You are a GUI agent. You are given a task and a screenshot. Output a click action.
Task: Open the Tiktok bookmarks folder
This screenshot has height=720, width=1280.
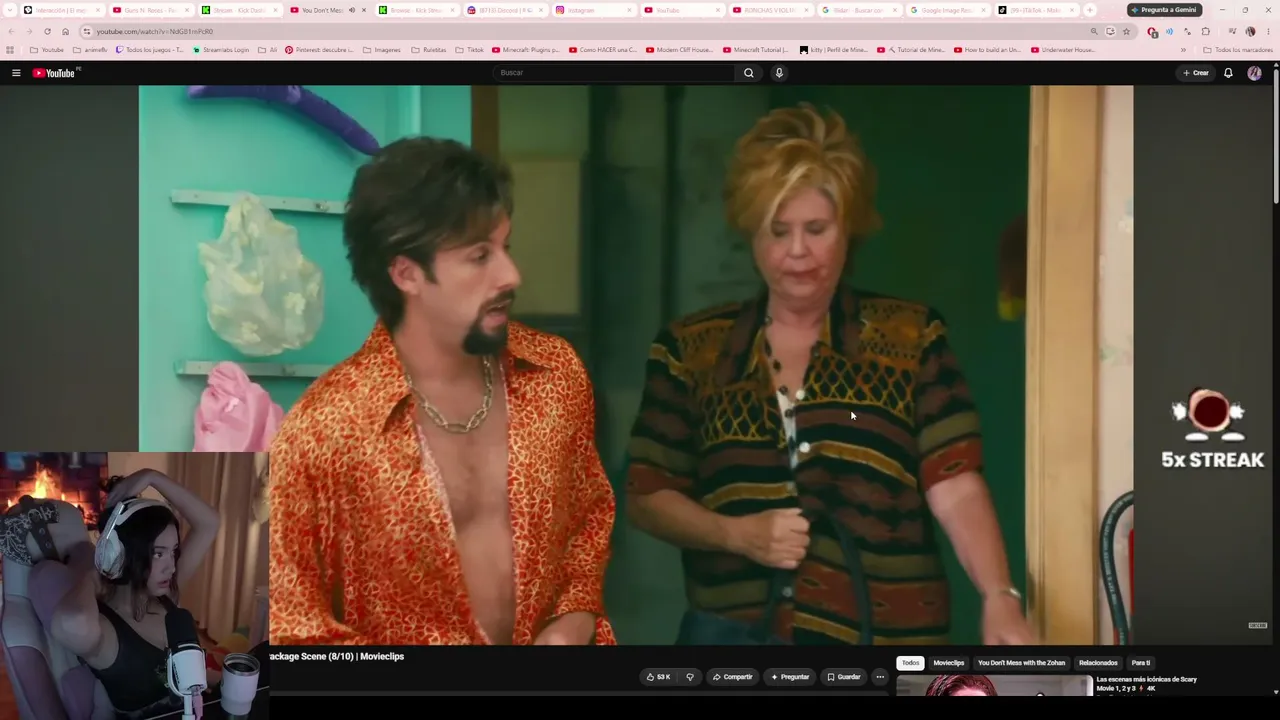pyautogui.click(x=469, y=50)
